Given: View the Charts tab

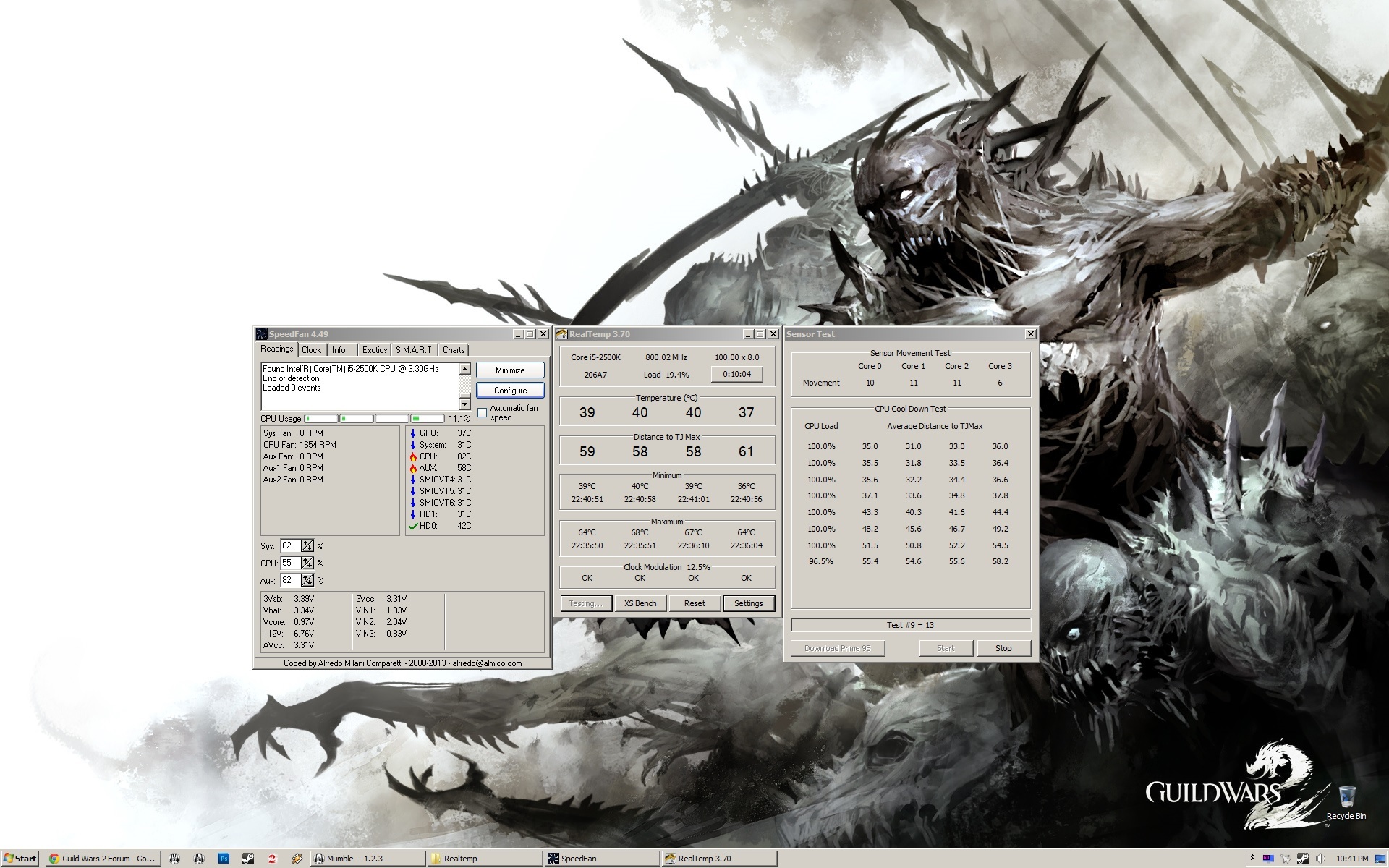Looking at the screenshot, I should pos(454,350).
